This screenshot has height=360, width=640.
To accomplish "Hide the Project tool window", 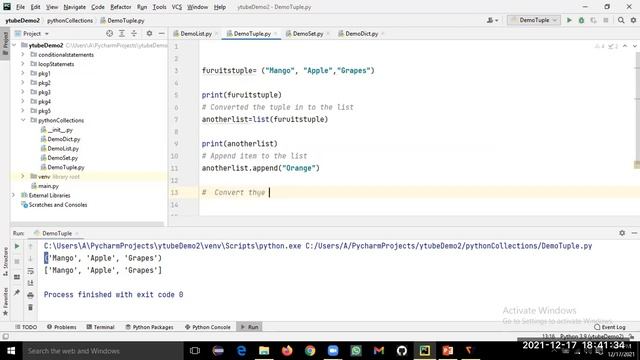I will point(162,33).
